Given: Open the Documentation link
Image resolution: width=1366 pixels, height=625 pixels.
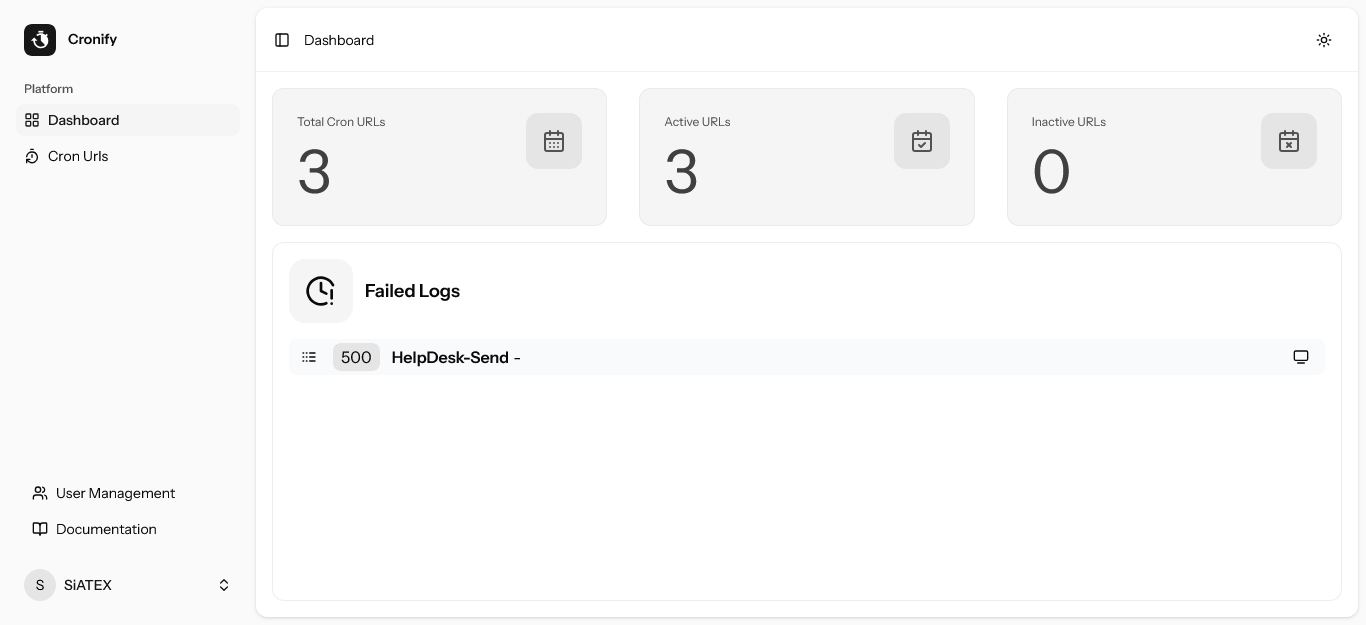Looking at the screenshot, I should click(x=106, y=529).
